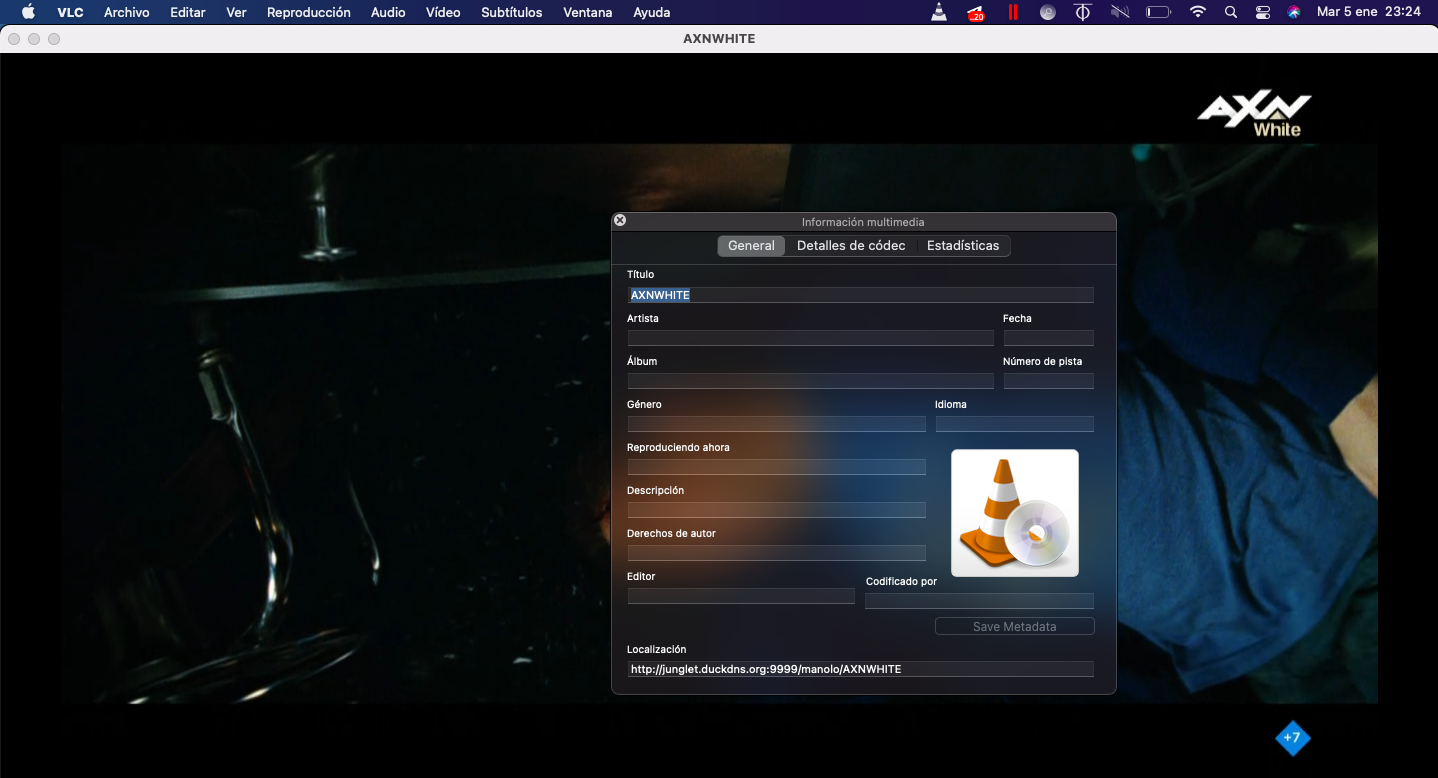Click the muted volume icon
Viewport: 1438px width, 778px height.
pos(1119,13)
